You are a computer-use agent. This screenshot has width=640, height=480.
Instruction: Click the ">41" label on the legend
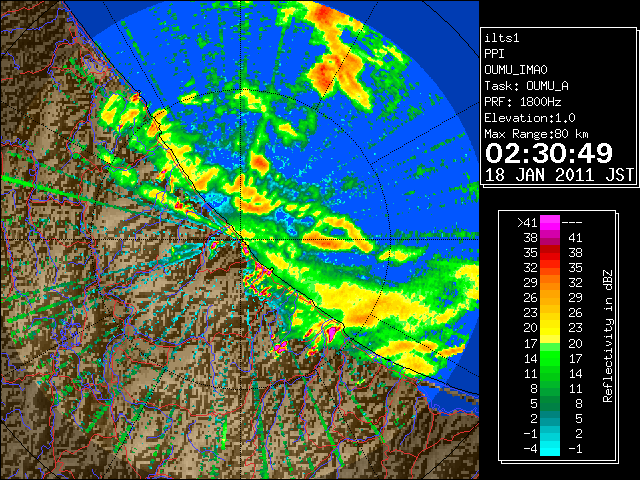click(527, 223)
